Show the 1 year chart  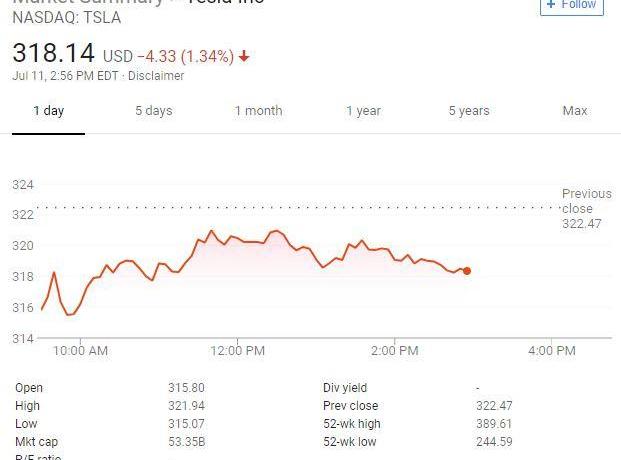tap(363, 111)
